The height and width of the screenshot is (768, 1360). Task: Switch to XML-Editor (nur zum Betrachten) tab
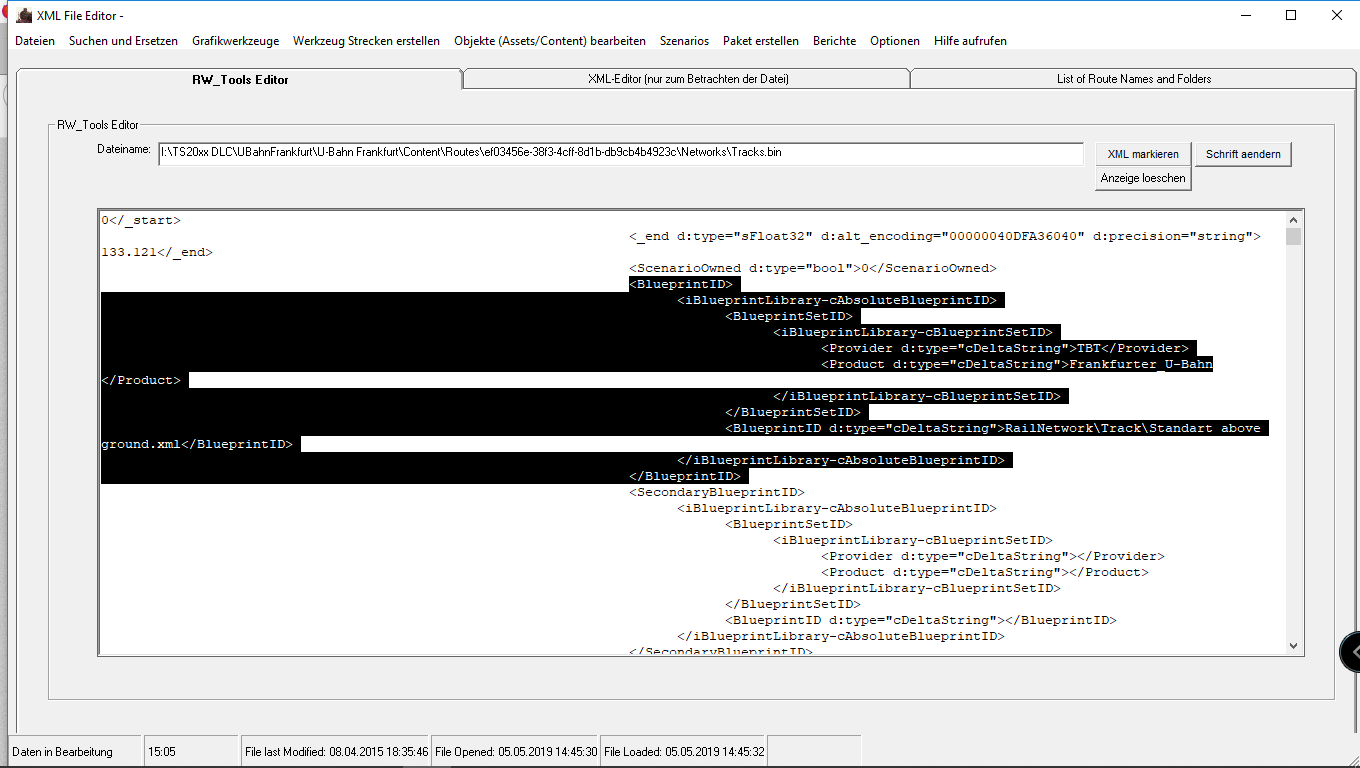click(x=687, y=79)
